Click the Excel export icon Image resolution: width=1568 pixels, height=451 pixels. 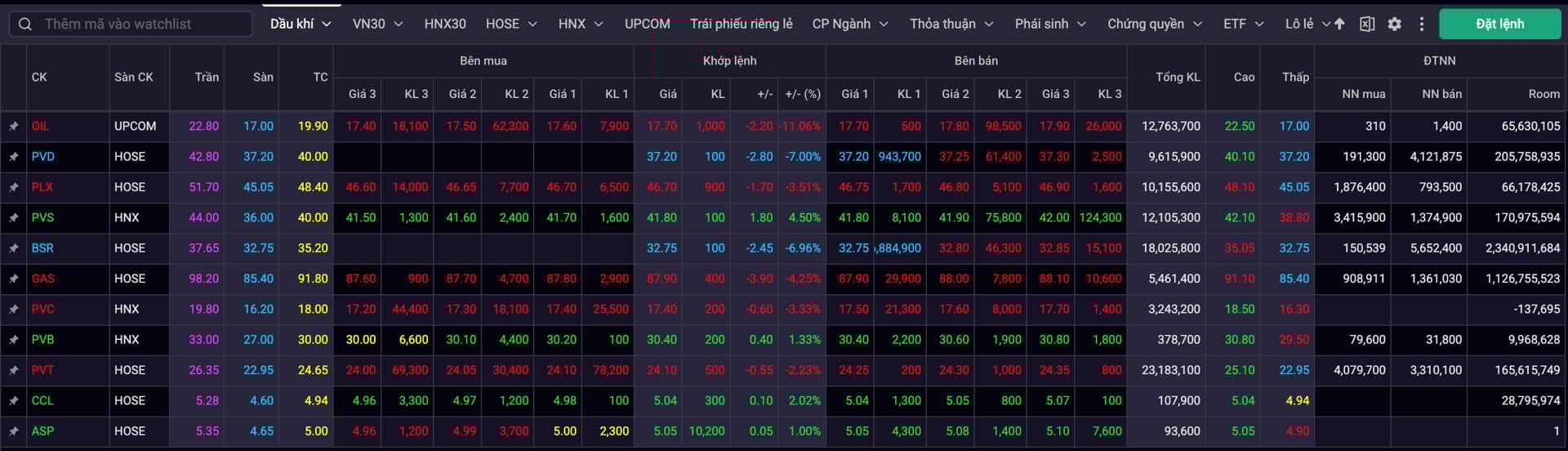pyautogui.click(x=1366, y=25)
